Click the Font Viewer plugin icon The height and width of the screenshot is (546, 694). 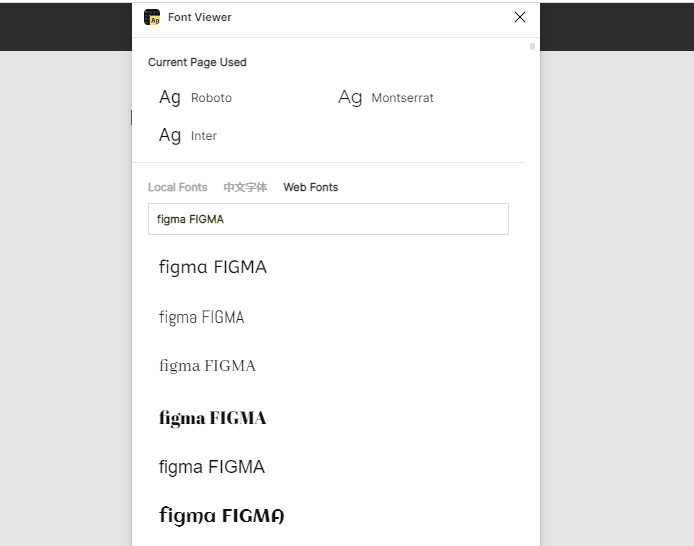coord(152,17)
